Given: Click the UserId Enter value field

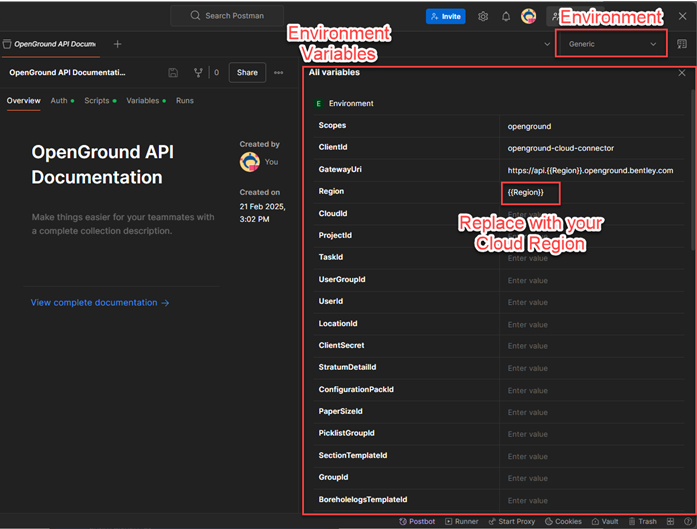Looking at the screenshot, I should click(x=592, y=302).
